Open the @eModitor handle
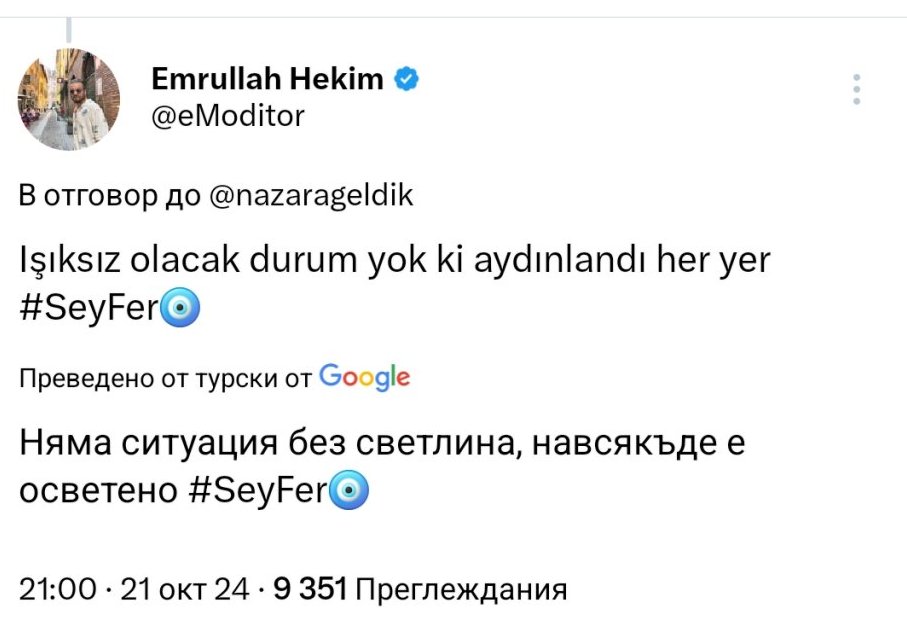Image resolution: width=907 pixels, height=636 pixels. (227, 116)
